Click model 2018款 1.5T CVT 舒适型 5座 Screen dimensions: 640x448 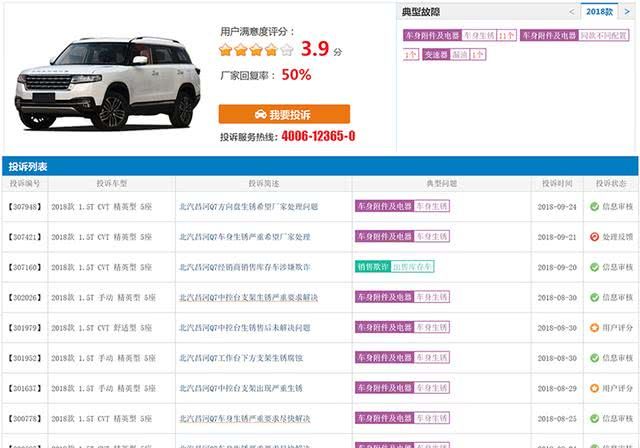pyautogui.click(x=102, y=328)
